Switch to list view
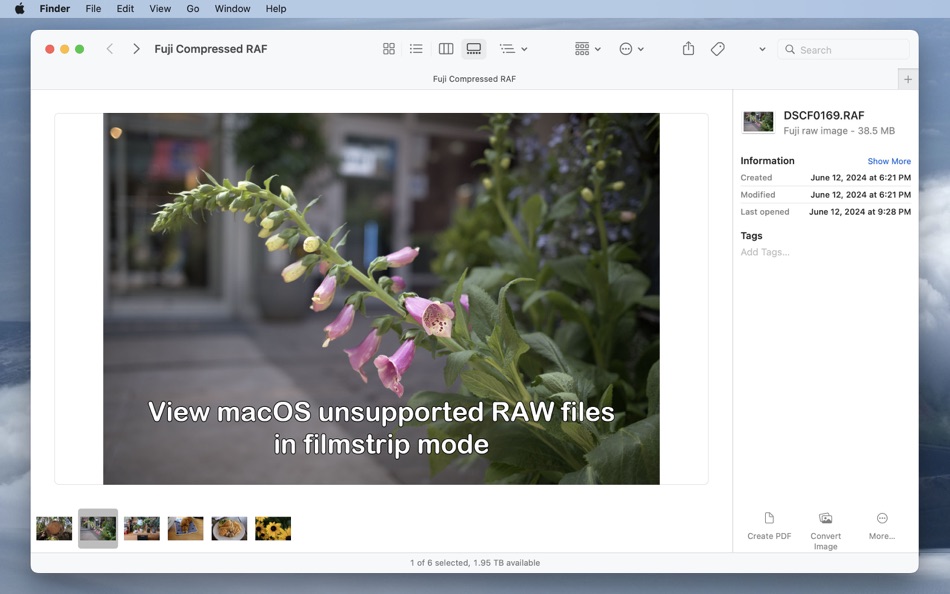This screenshot has width=950, height=594. [x=416, y=48]
